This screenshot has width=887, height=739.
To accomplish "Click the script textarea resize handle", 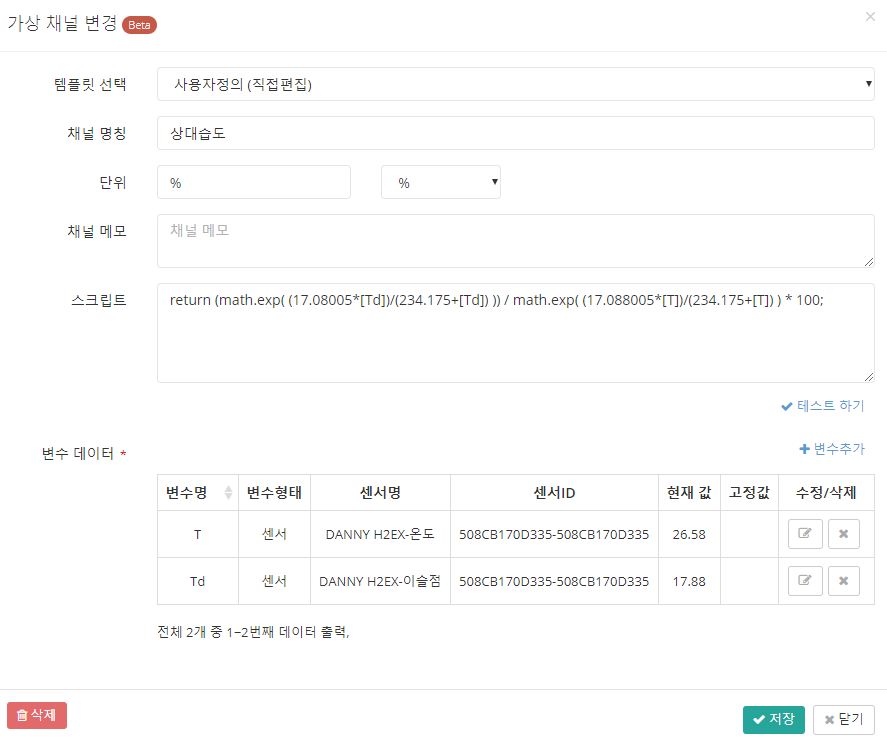I will 869,377.
